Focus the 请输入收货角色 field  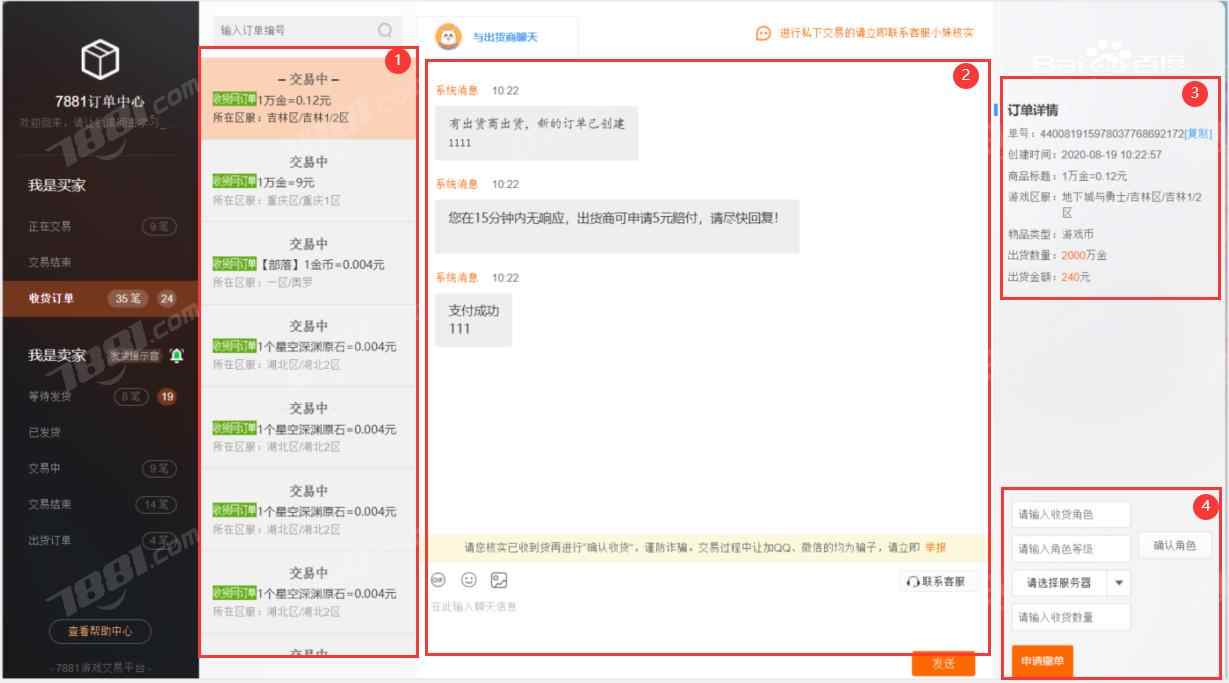[x=1071, y=515]
